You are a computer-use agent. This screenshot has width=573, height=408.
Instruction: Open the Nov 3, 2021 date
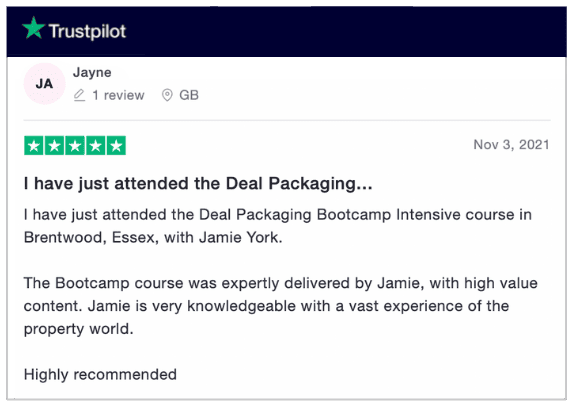[511, 145]
